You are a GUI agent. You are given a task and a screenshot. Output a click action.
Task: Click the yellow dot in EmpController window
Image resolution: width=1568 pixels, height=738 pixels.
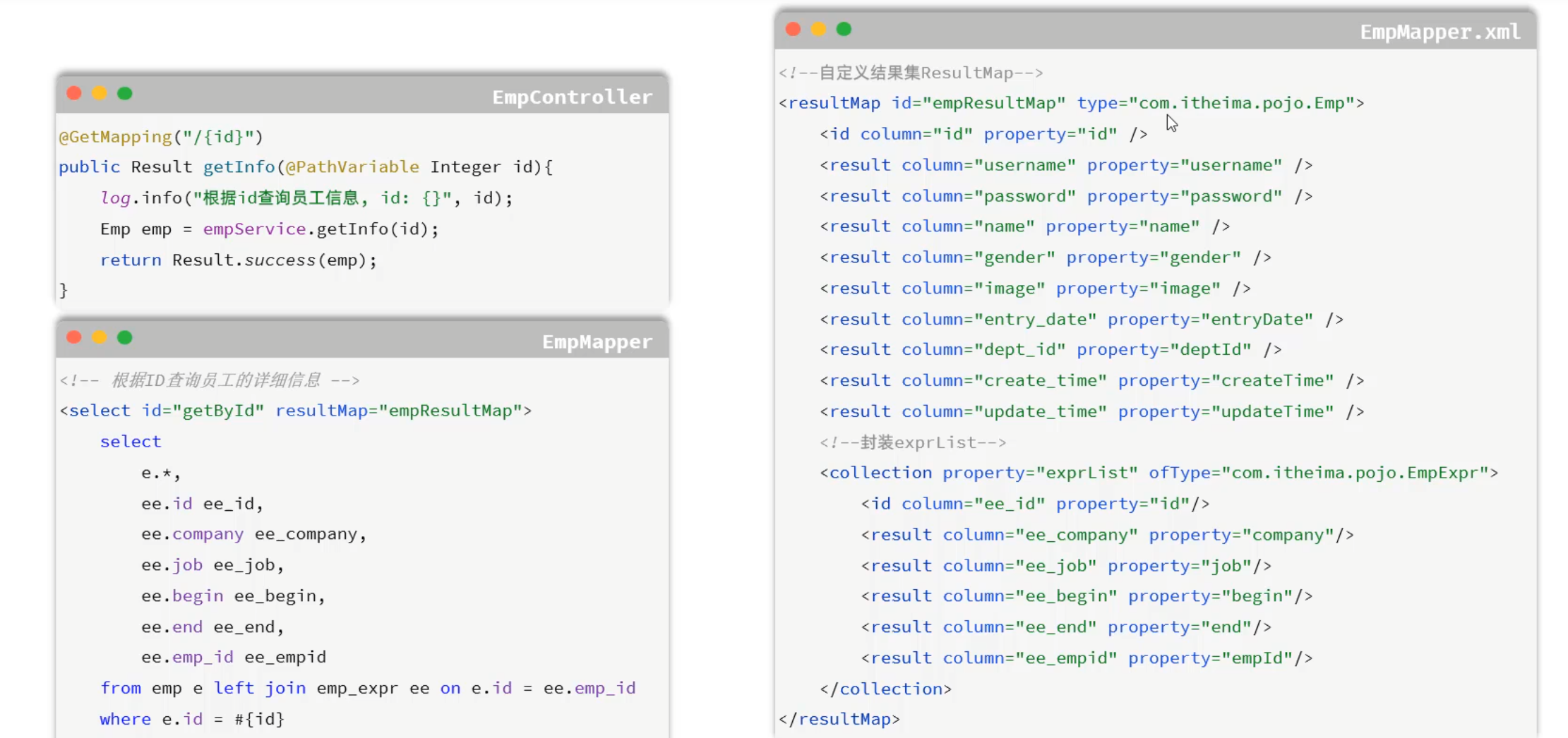click(100, 93)
